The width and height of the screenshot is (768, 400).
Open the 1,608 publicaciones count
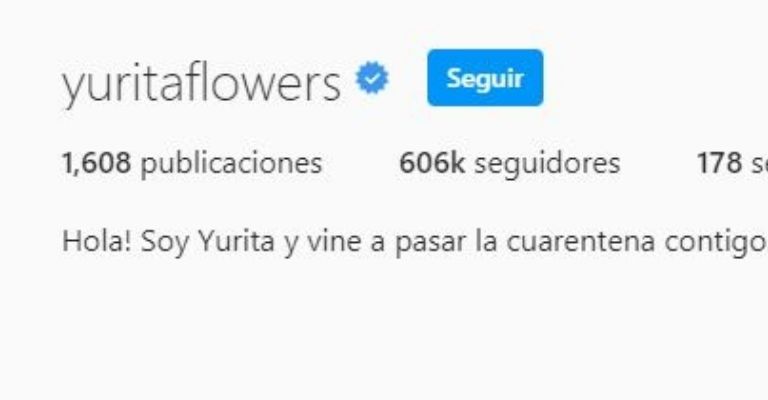click(192, 163)
